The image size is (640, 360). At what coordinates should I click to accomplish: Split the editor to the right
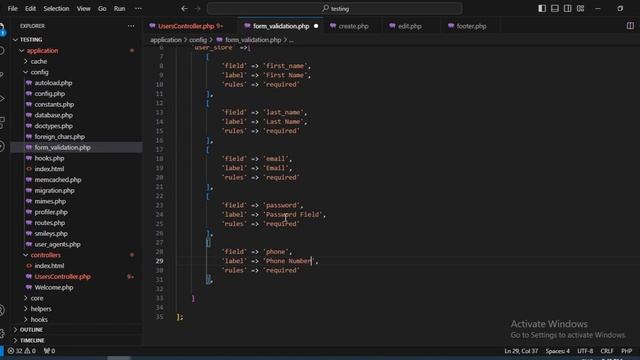(x=630, y=26)
